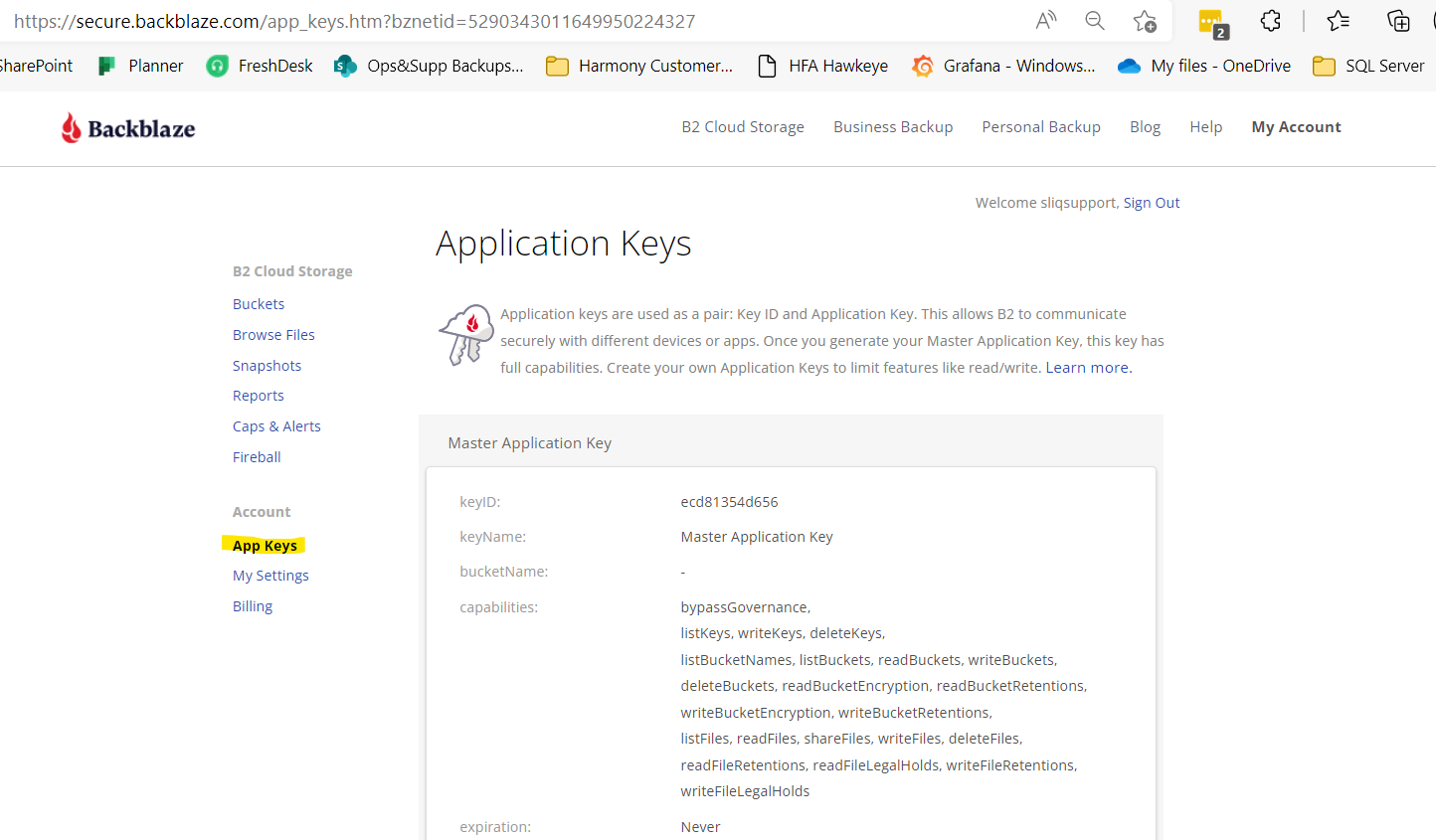Screen dimensions: 1436x840
Task: Open Business Backup nav menu
Action: pyautogui.click(x=893, y=127)
